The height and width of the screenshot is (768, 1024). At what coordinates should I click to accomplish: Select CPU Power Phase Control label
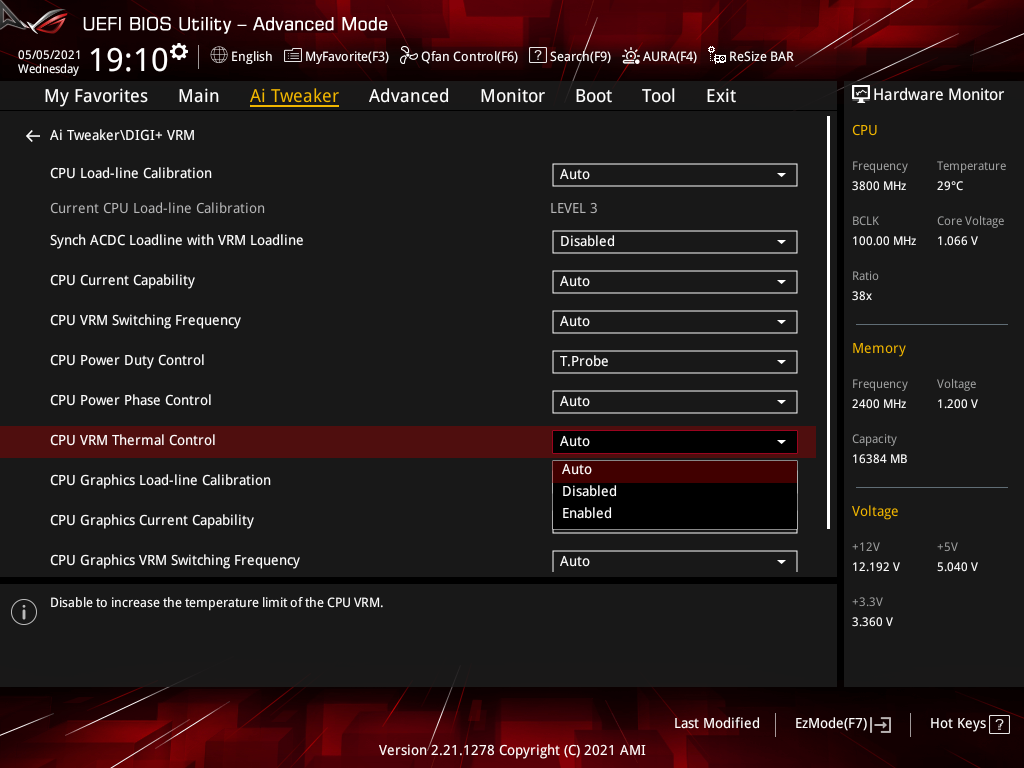coord(131,400)
